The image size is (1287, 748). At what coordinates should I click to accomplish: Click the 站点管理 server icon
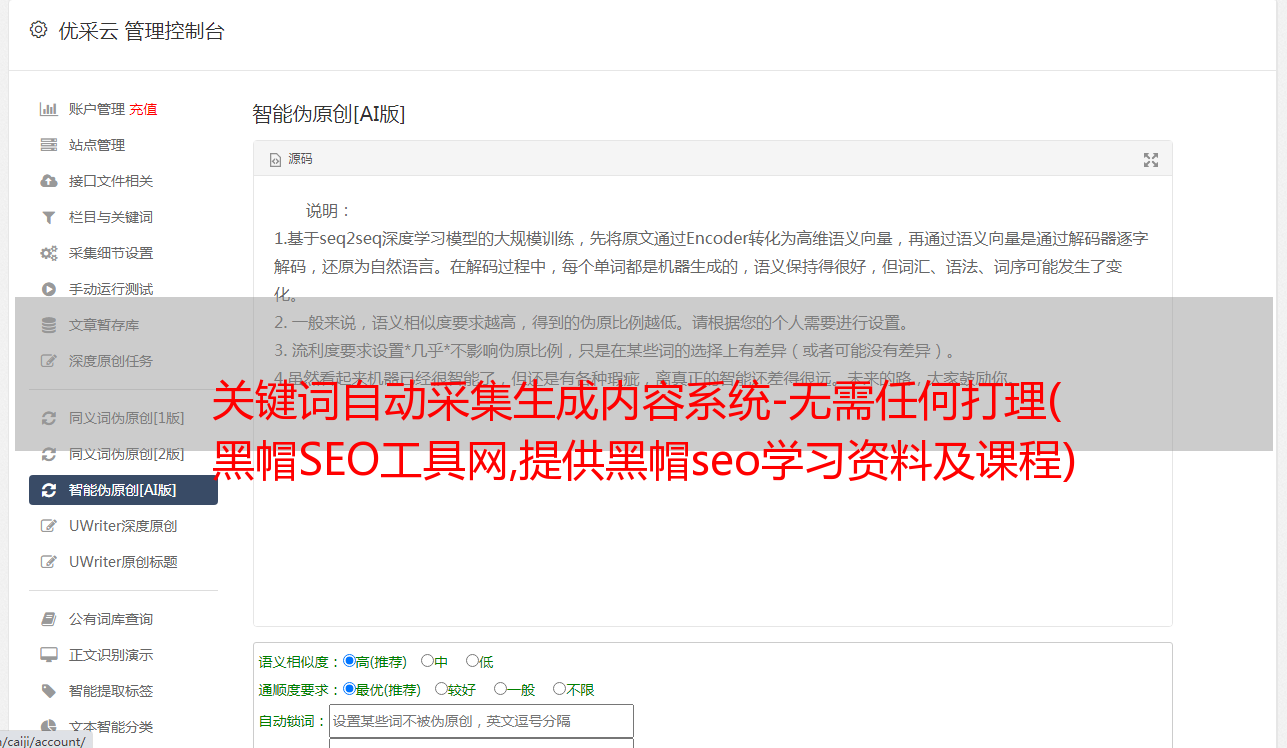point(48,145)
